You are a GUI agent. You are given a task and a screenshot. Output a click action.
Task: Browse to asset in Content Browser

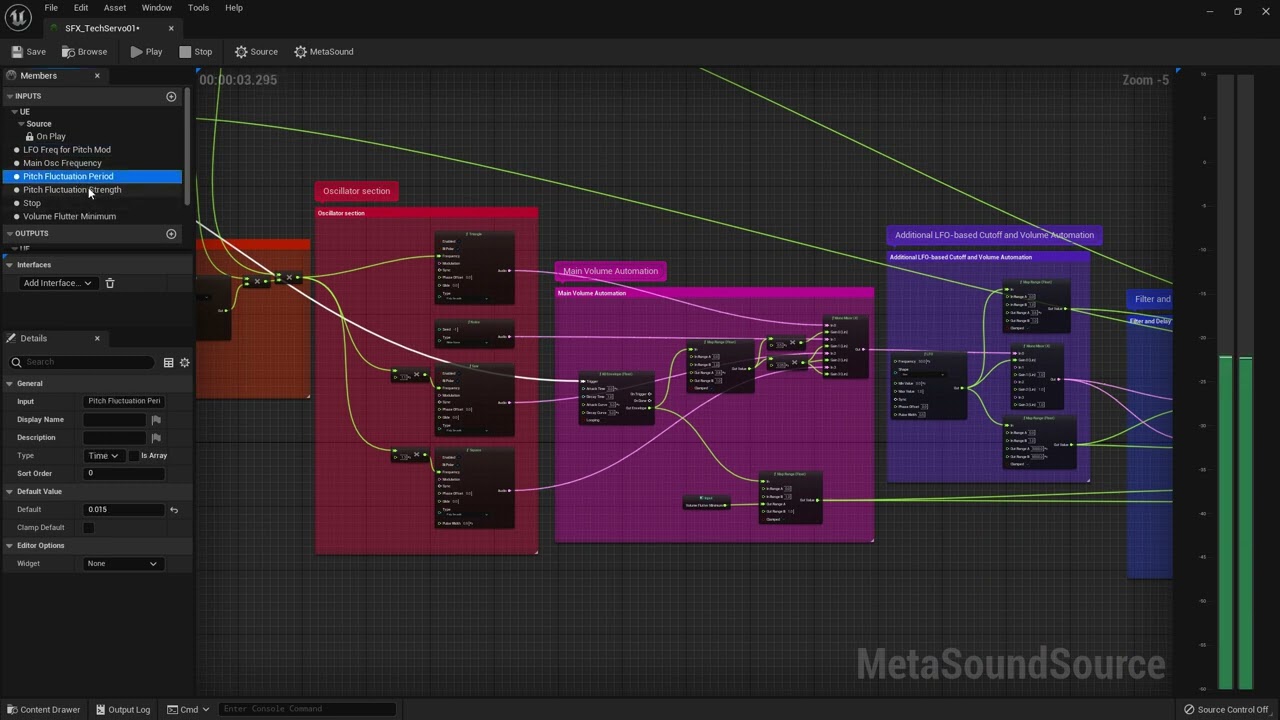pos(85,52)
